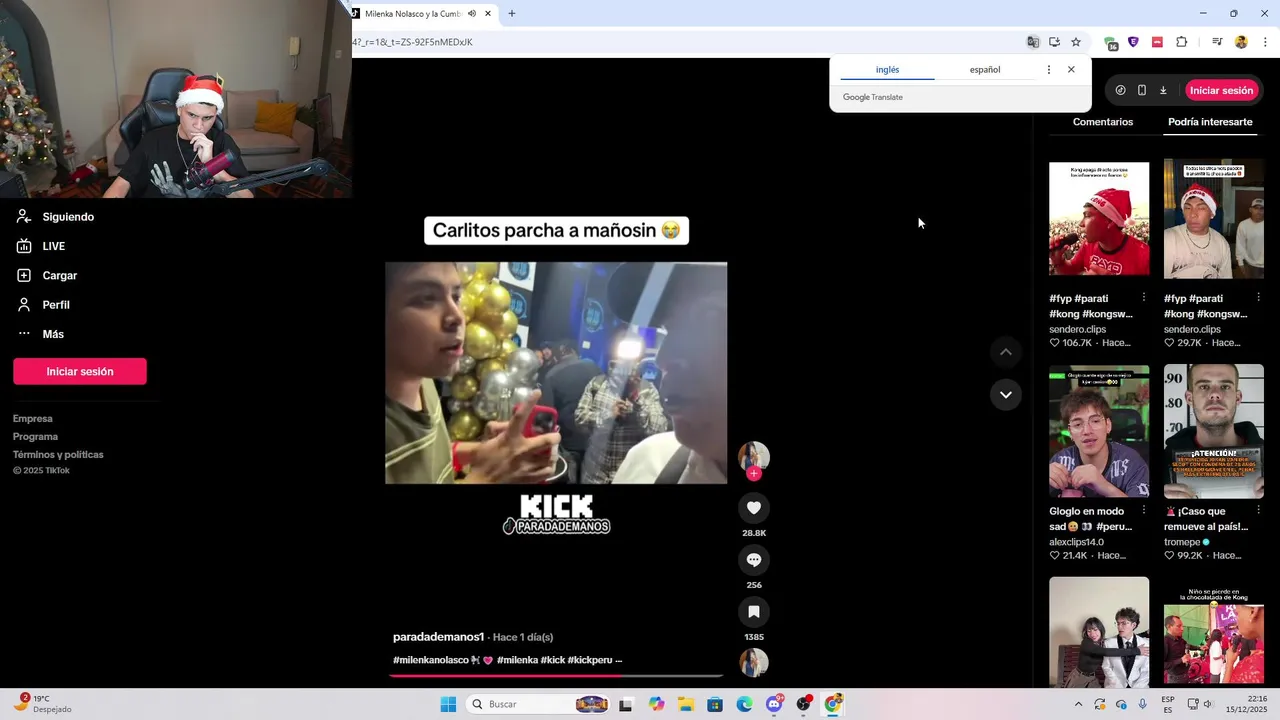Open Santa hat guy video thumbnail
Image resolution: width=1280 pixels, height=720 pixels.
[x=1214, y=219]
